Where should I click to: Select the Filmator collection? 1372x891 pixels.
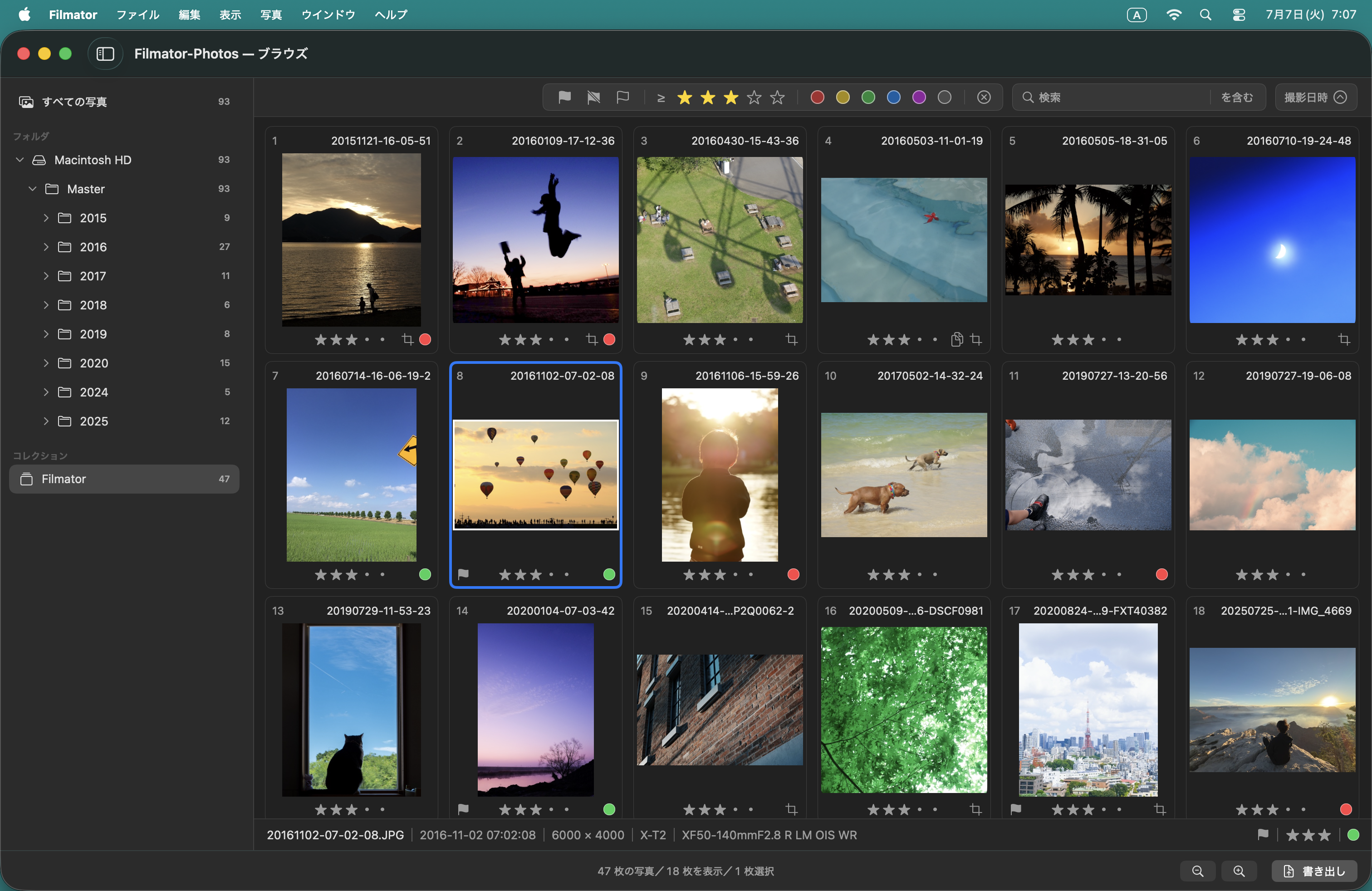point(124,478)
